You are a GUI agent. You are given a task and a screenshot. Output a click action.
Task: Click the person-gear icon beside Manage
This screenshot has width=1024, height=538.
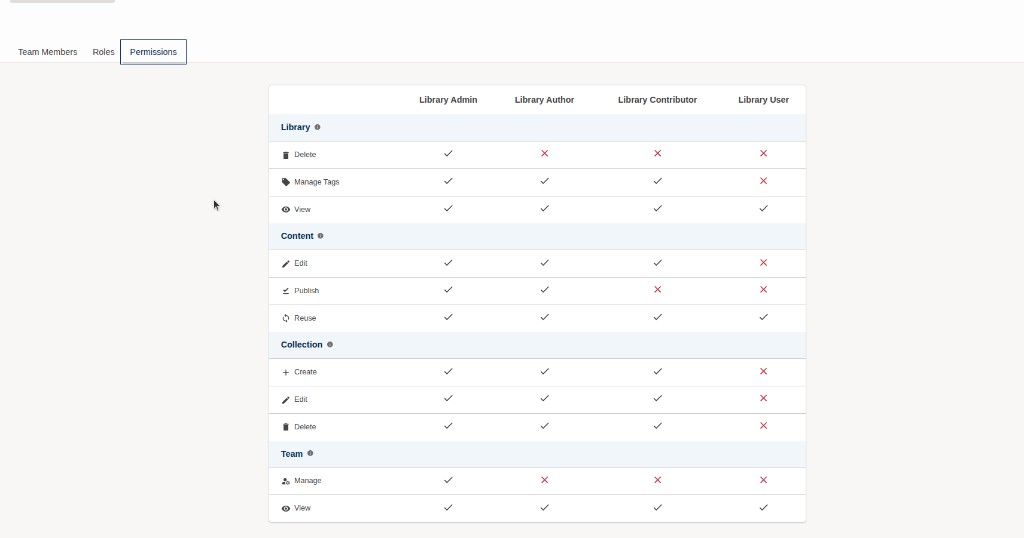tap(285, 481)
